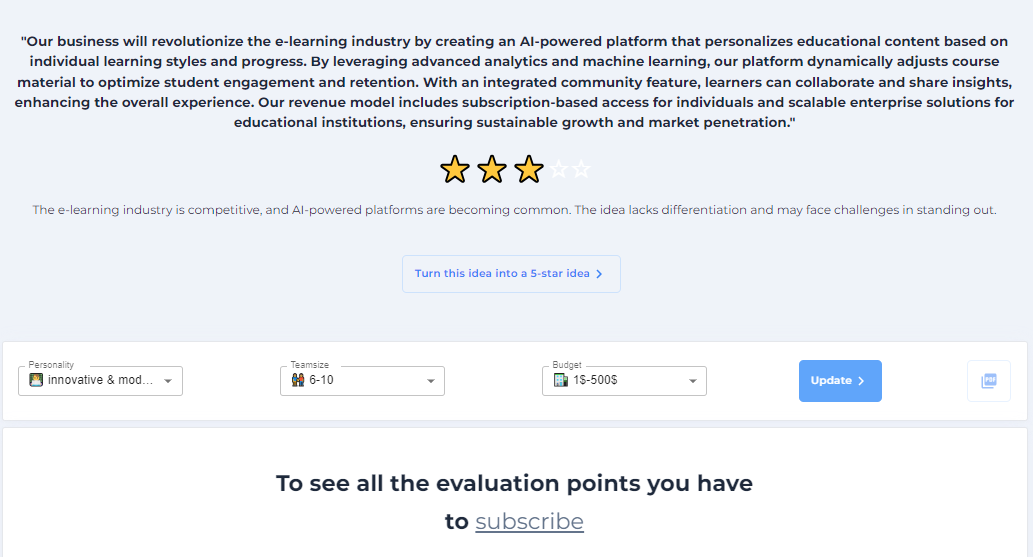The height and width of the screenshot is (557, 1033).
Task: Click the first gold rating star
Action: (x=455, y=170)
